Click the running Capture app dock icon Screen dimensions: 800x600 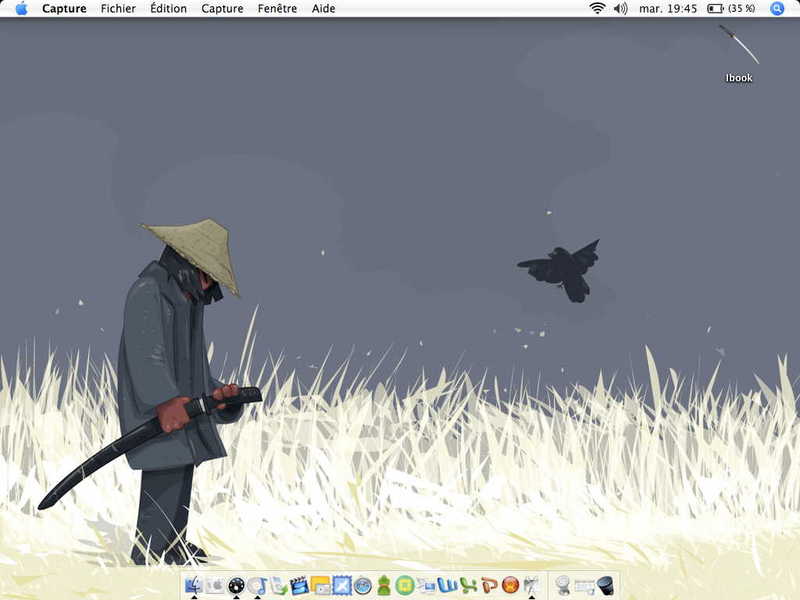(531, 586)
